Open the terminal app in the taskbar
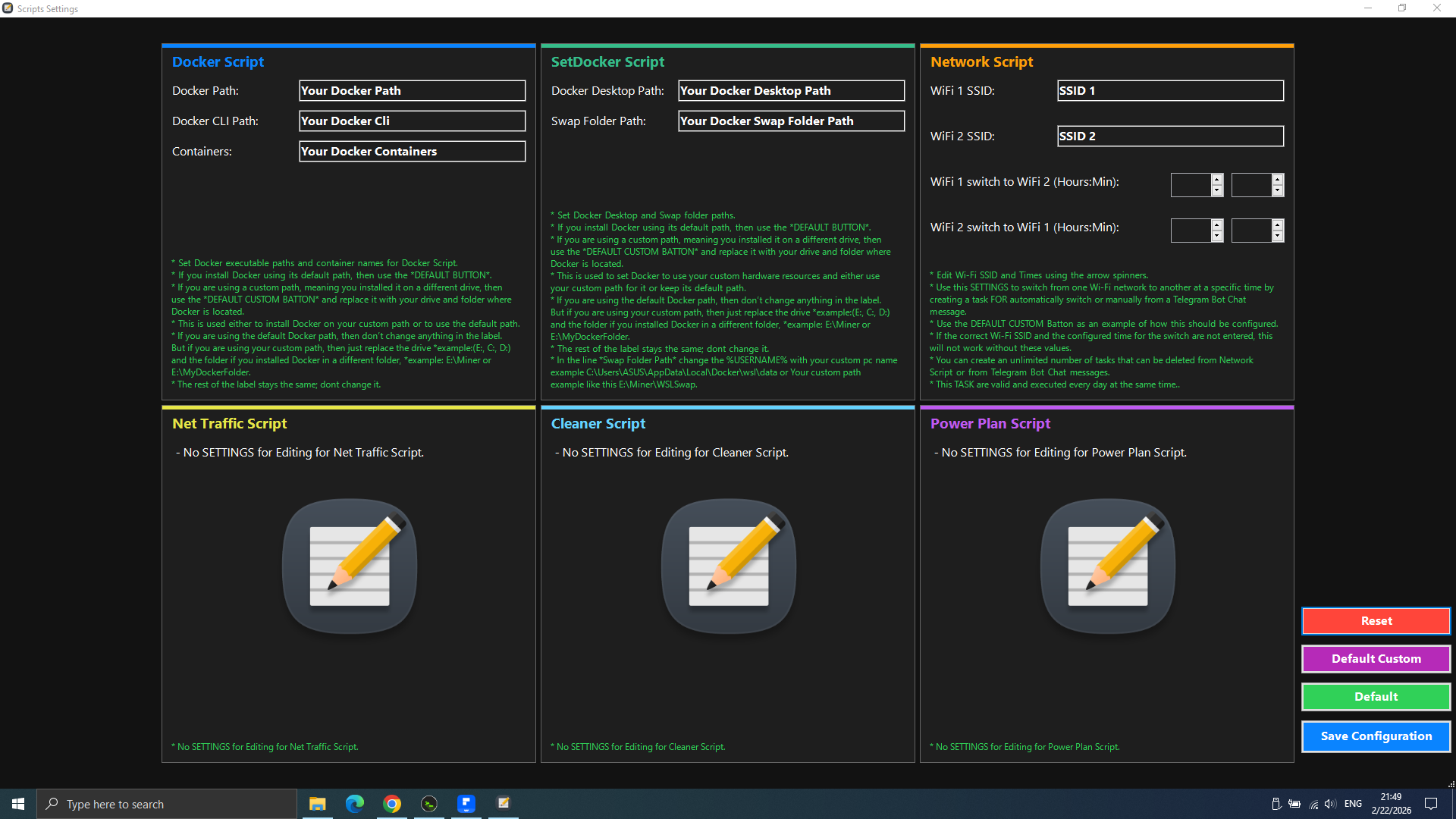 click(x=429, y=804)
